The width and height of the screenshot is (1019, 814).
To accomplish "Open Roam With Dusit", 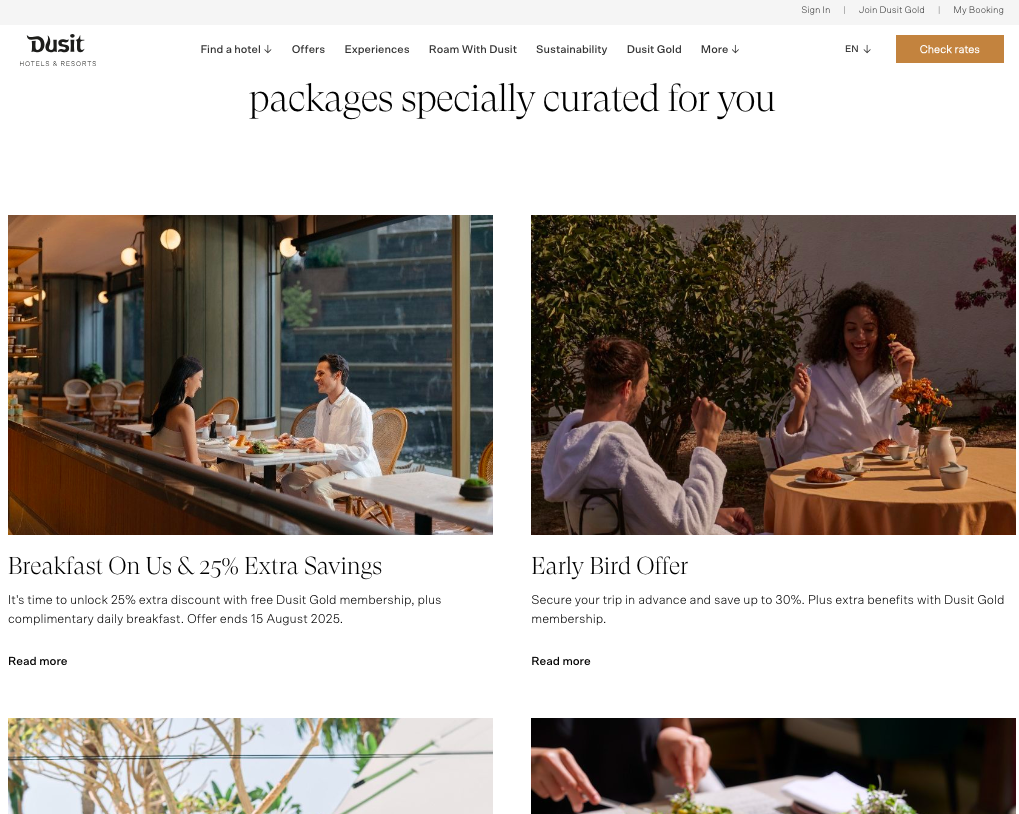I will coord(472,49).
